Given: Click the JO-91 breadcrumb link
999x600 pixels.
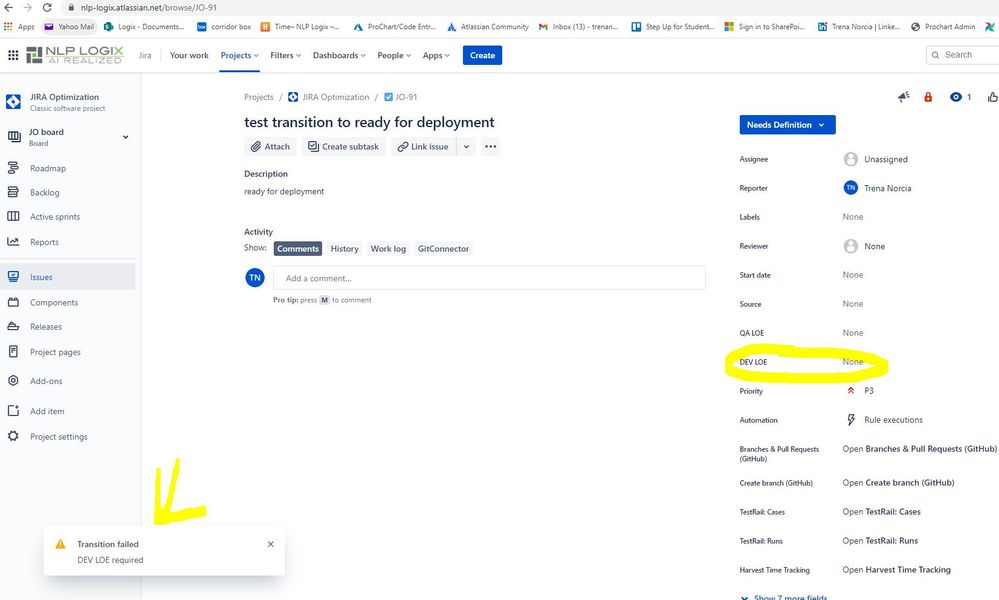Looking at the screenshot, I should pyautogui.click(x=406, y=97).
